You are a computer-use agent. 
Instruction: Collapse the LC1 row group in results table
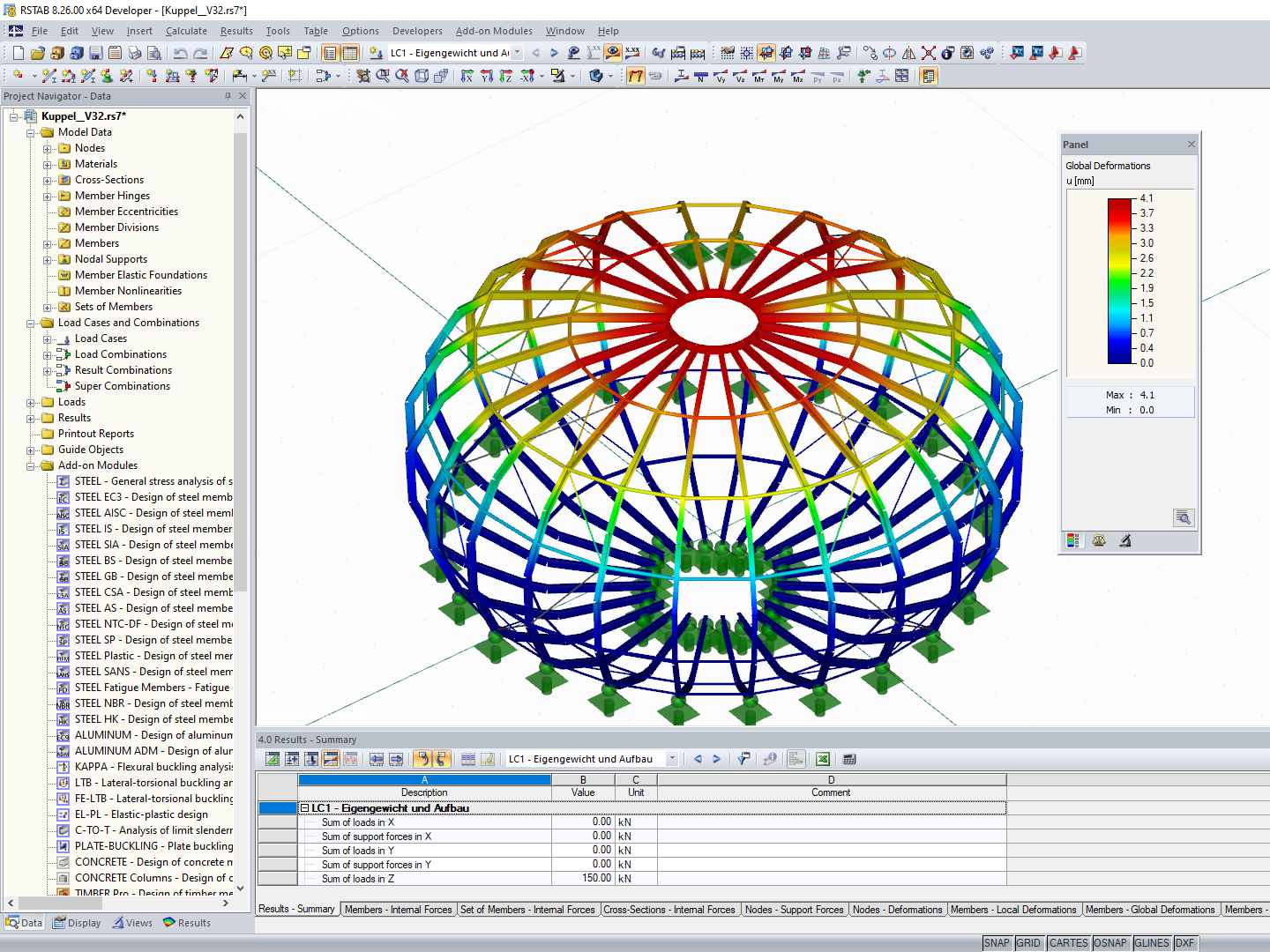[x=304, y=808]
